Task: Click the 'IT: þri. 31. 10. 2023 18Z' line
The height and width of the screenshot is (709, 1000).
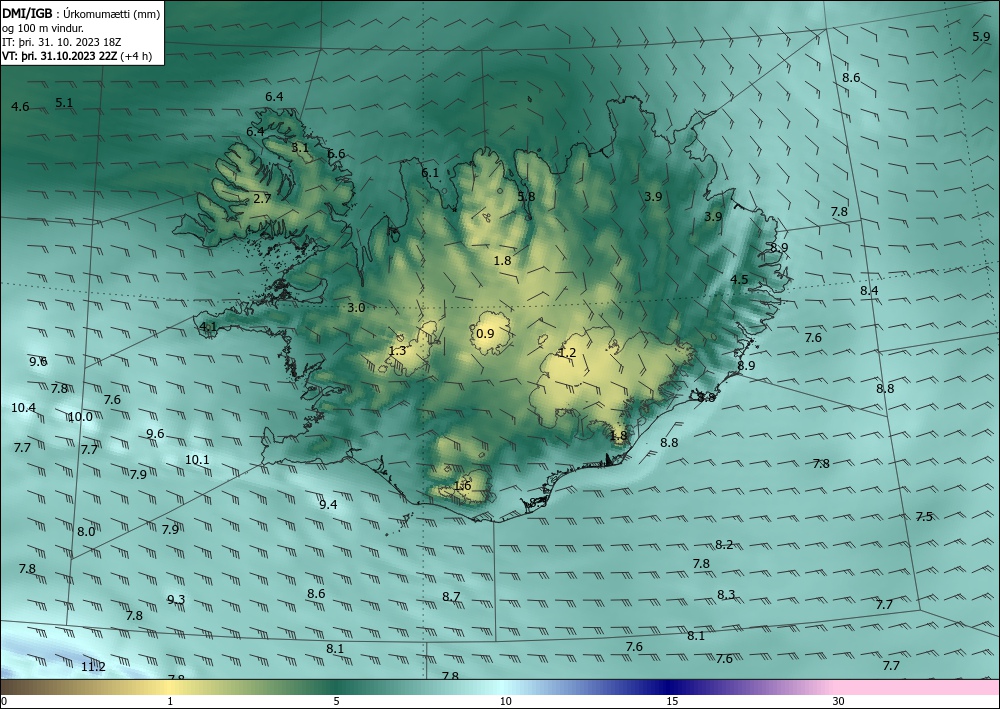Action: [x=62, y=42]
